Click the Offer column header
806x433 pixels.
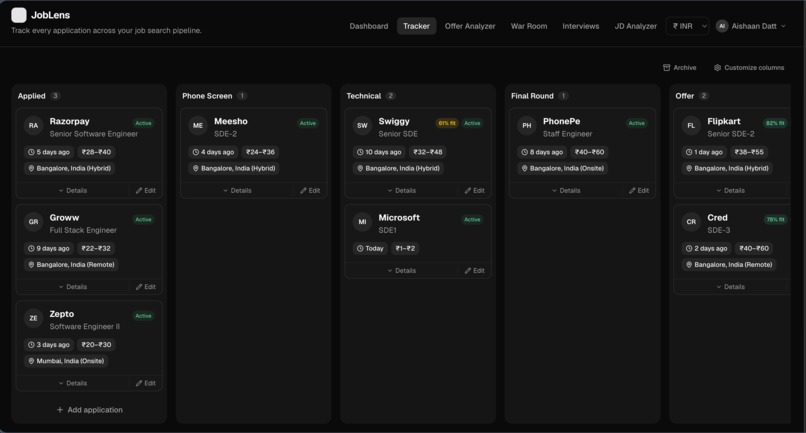(685, 96)
